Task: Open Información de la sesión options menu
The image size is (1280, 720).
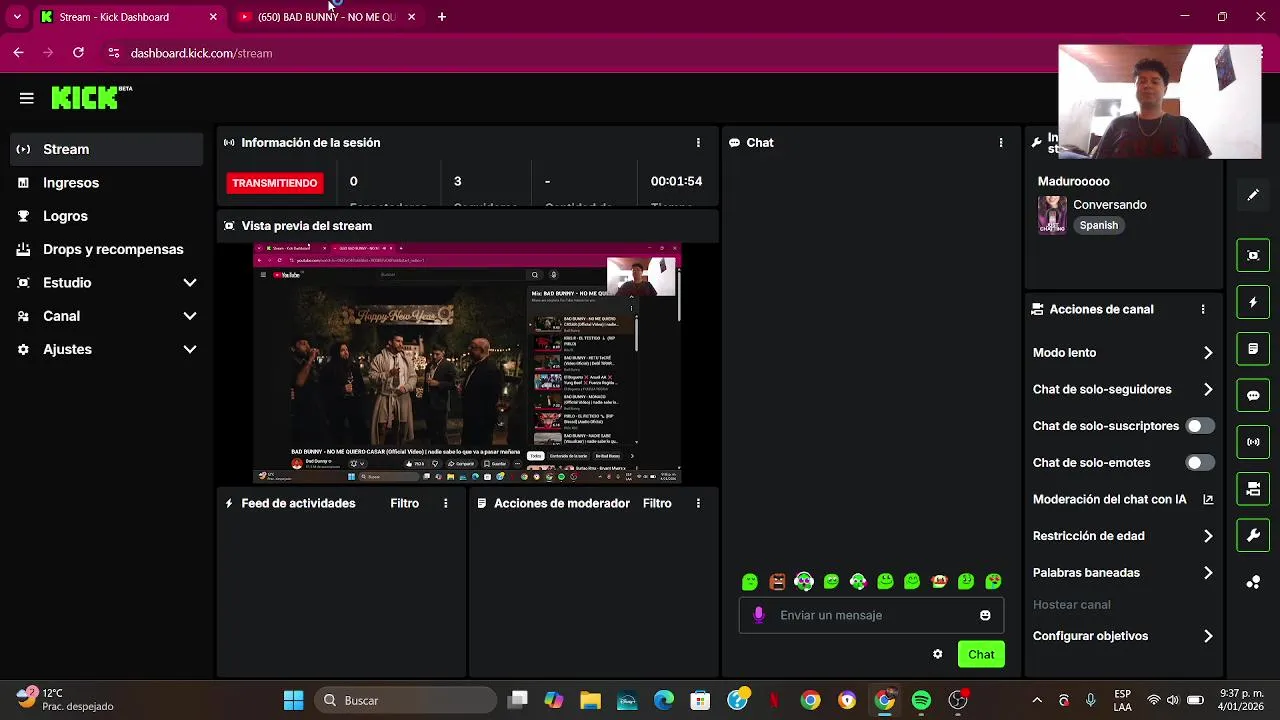Action: tap(698, 143)
